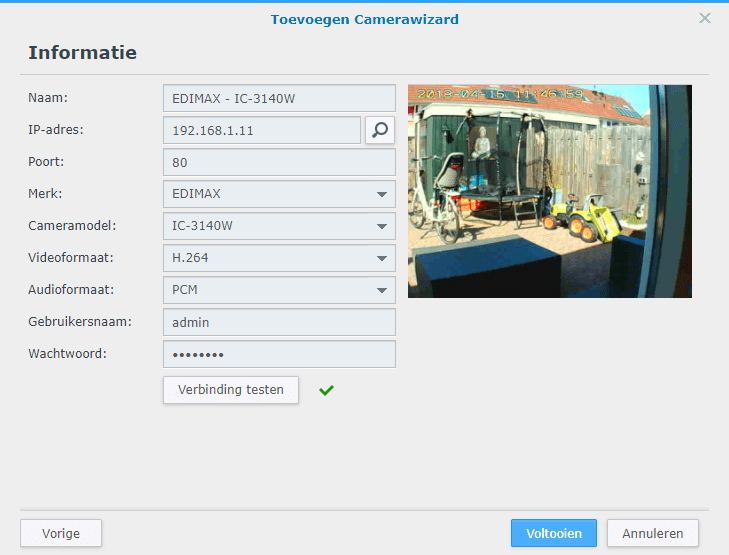Close the camera wizard dialog
Viewport: 729px width, 555px height.
(705, 18)
